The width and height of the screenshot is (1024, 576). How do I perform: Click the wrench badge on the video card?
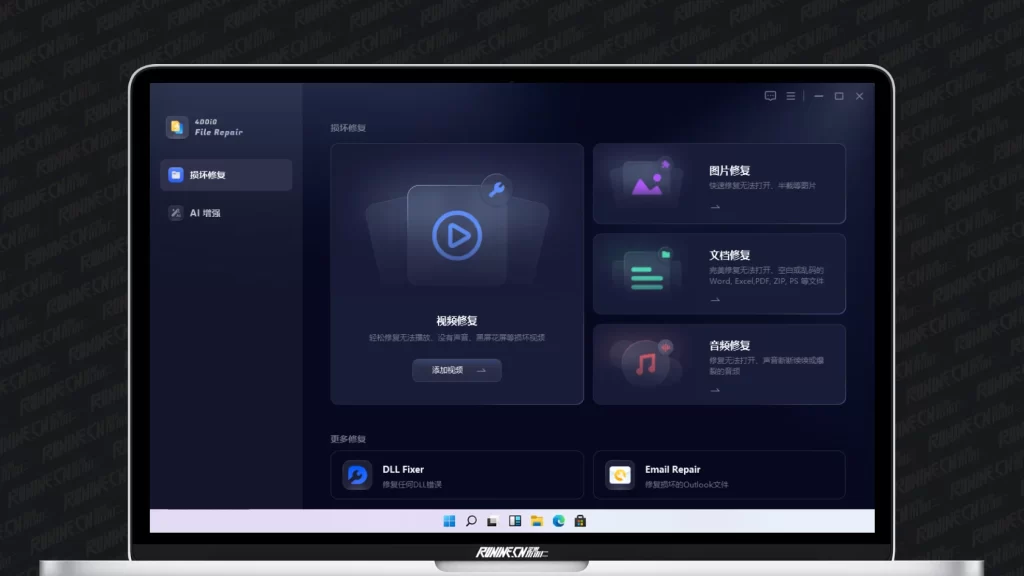click(496, 189)
